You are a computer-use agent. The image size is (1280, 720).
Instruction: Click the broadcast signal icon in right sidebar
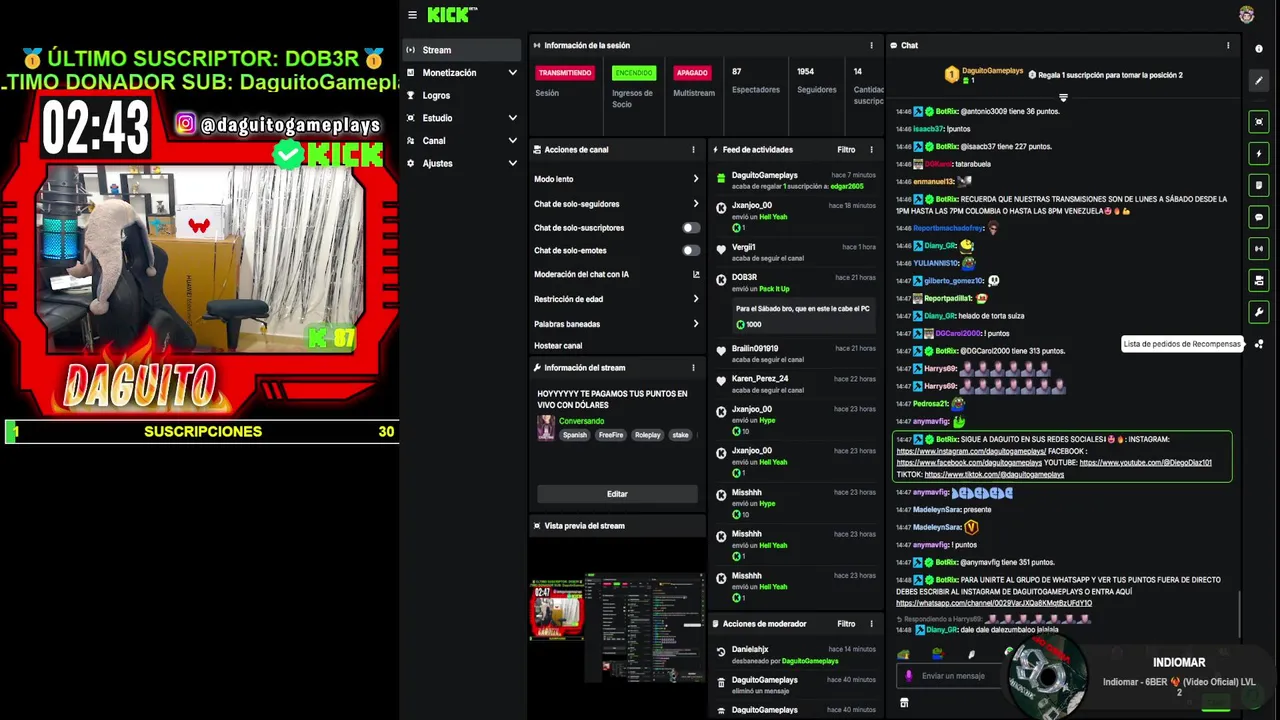click(1259, 248)
